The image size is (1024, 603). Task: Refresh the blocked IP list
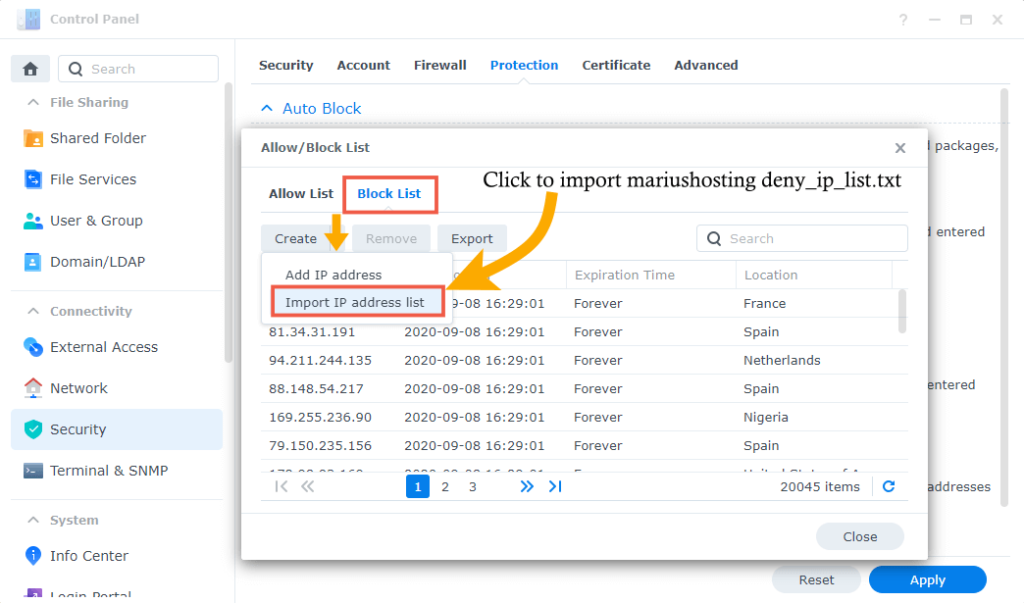coord(888,486)
